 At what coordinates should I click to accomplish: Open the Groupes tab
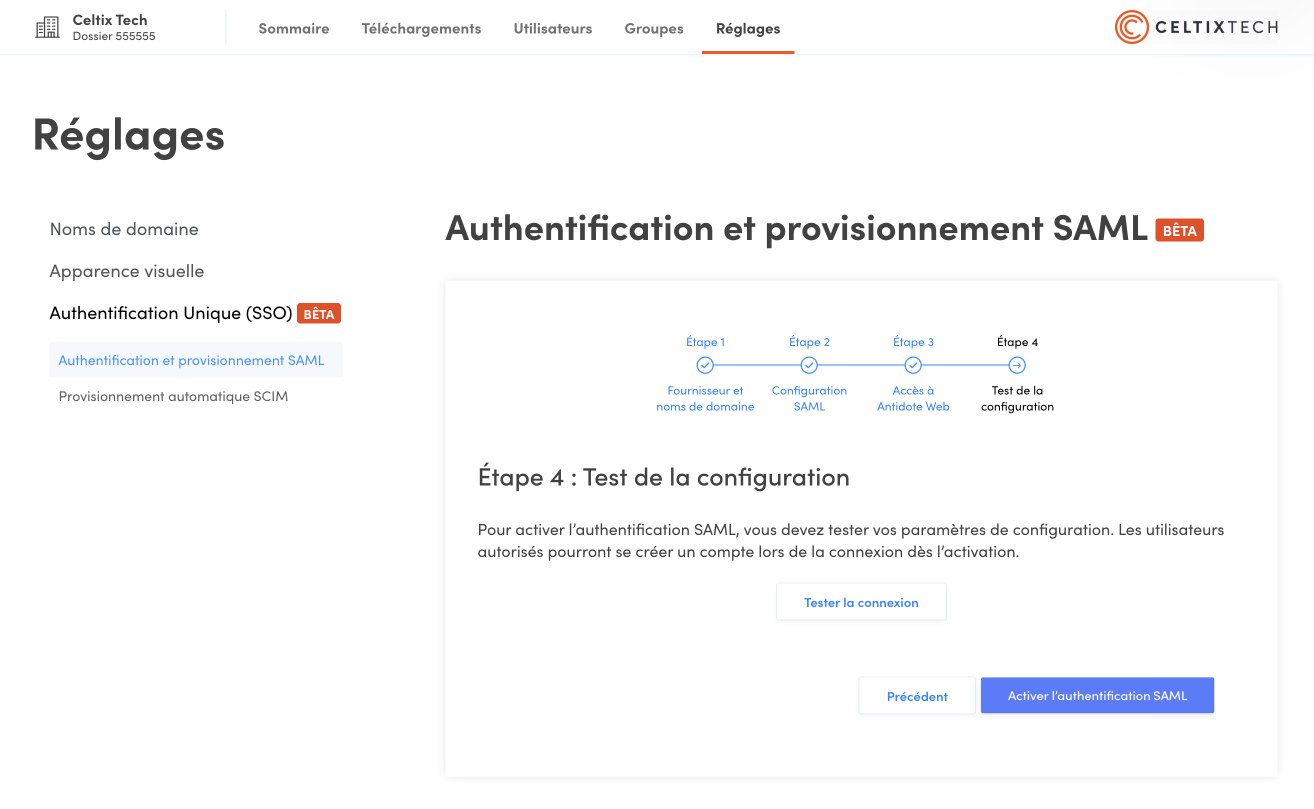click(x=654, y=29)
